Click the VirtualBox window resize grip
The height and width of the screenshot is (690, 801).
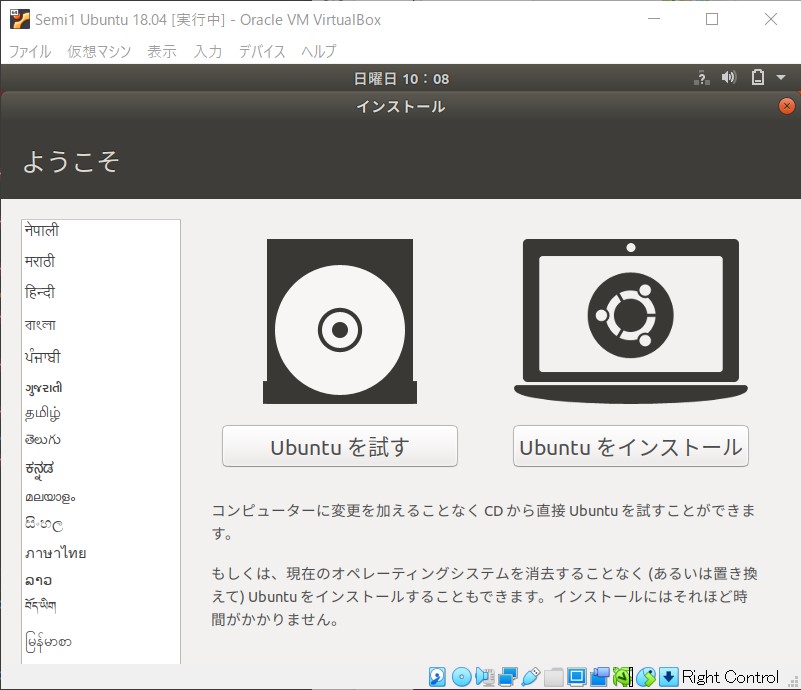point(793,682)
